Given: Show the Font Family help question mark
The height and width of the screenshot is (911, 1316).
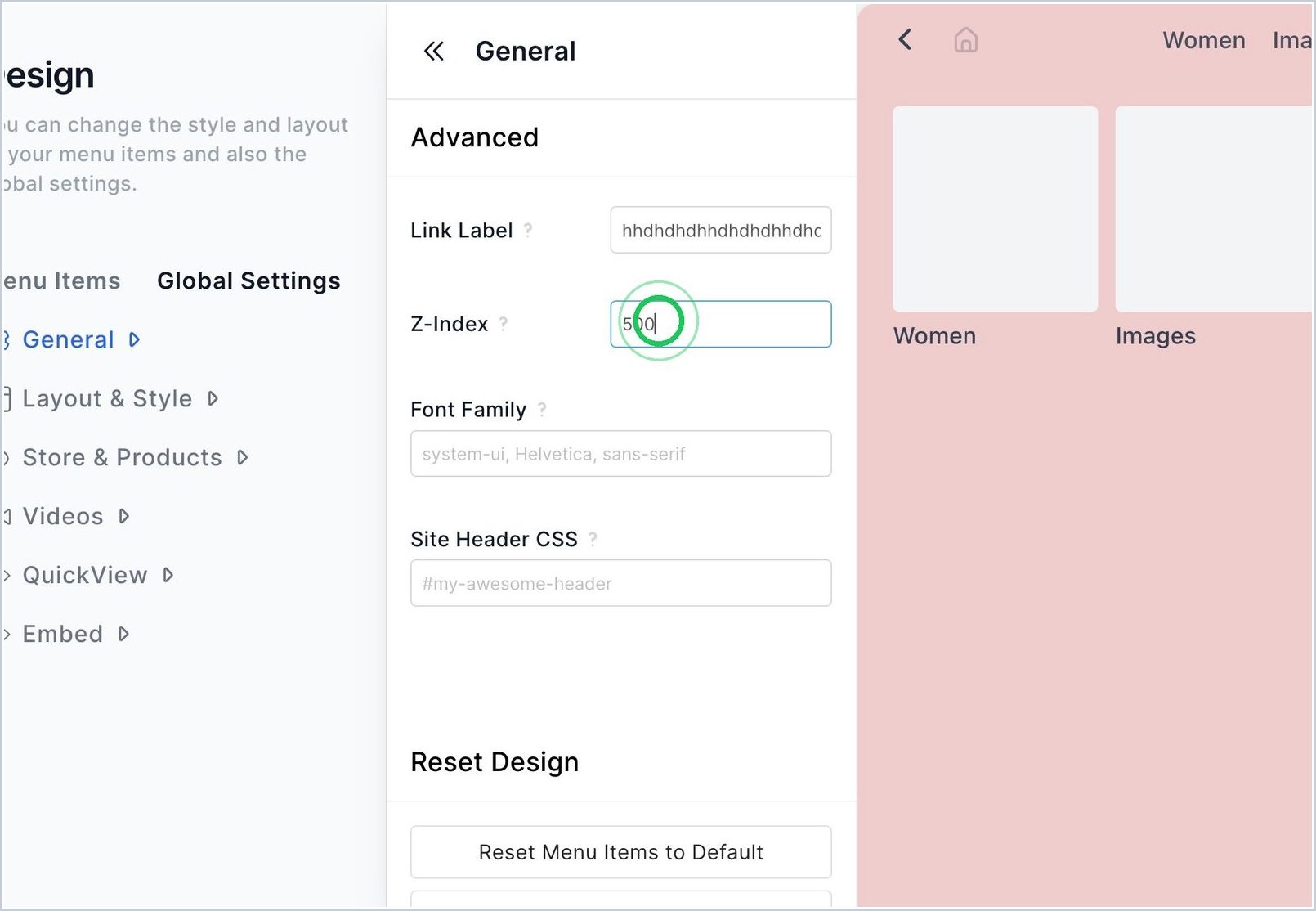Looking at the screenshot, I should tap(542, 410).
